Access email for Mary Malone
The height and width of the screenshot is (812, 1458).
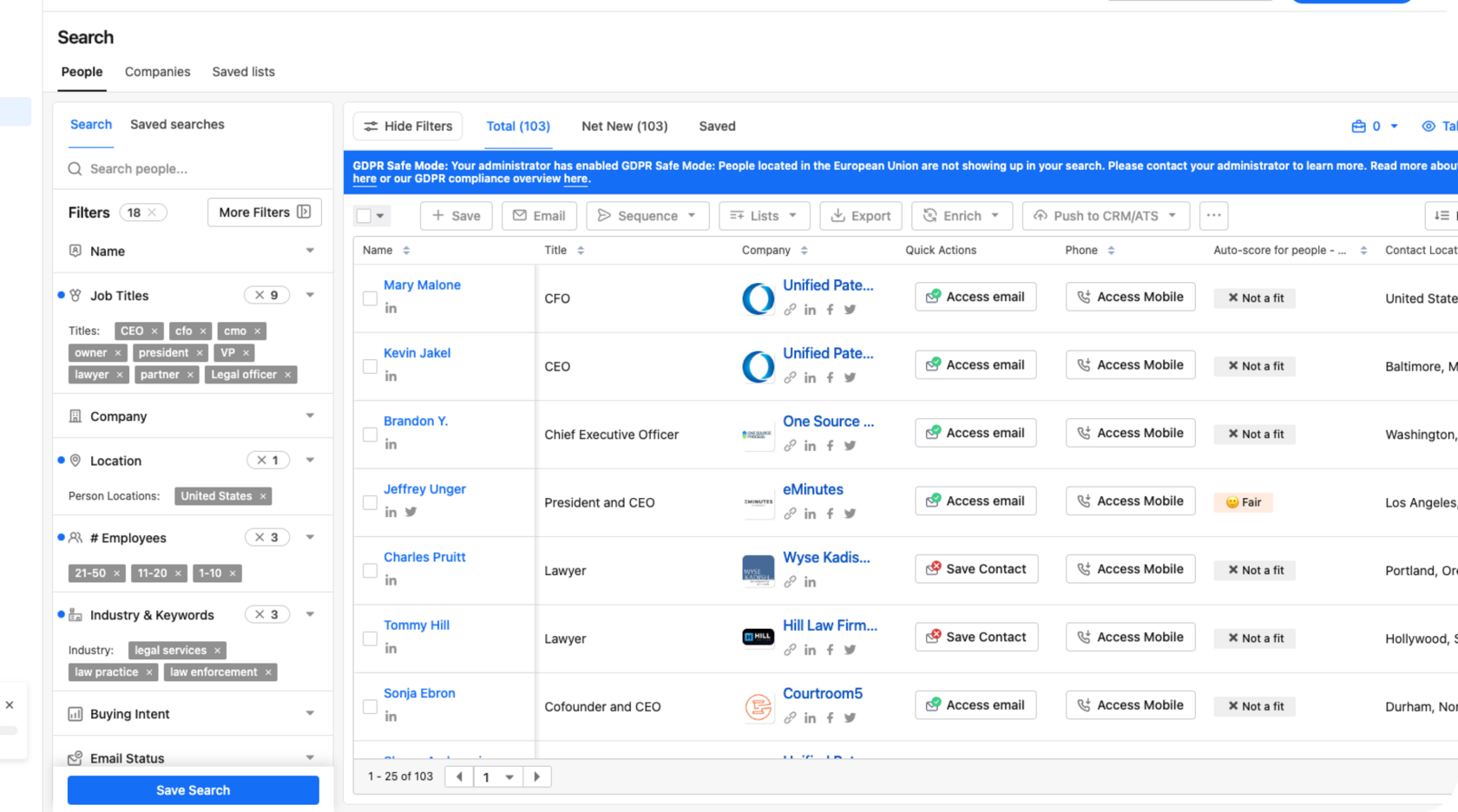pos(975,297)
